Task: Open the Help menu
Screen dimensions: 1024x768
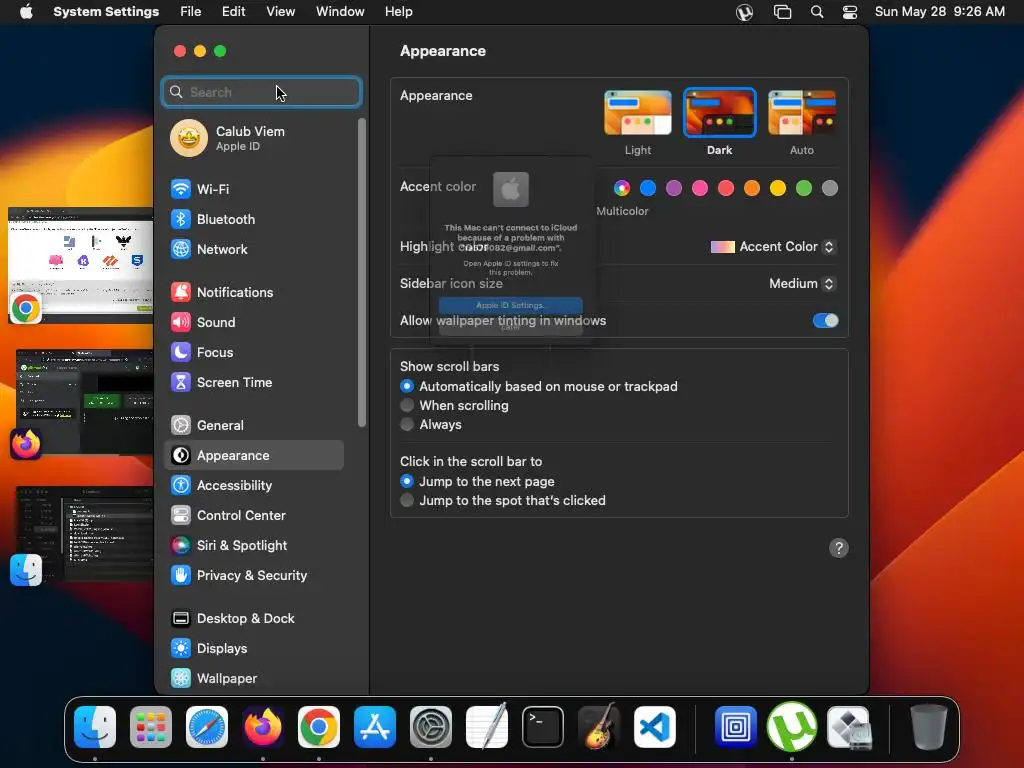Action: pyautogui.click(x=398, y=12)
